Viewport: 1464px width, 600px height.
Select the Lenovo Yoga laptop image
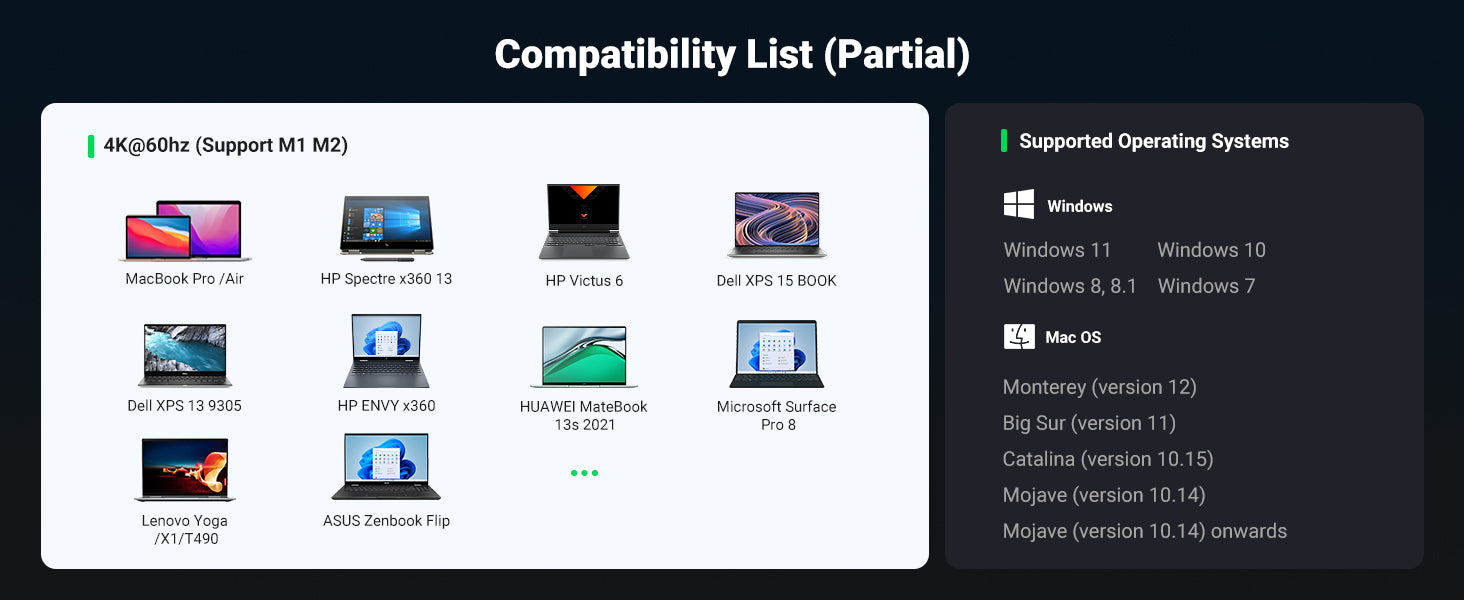(185, 470)
